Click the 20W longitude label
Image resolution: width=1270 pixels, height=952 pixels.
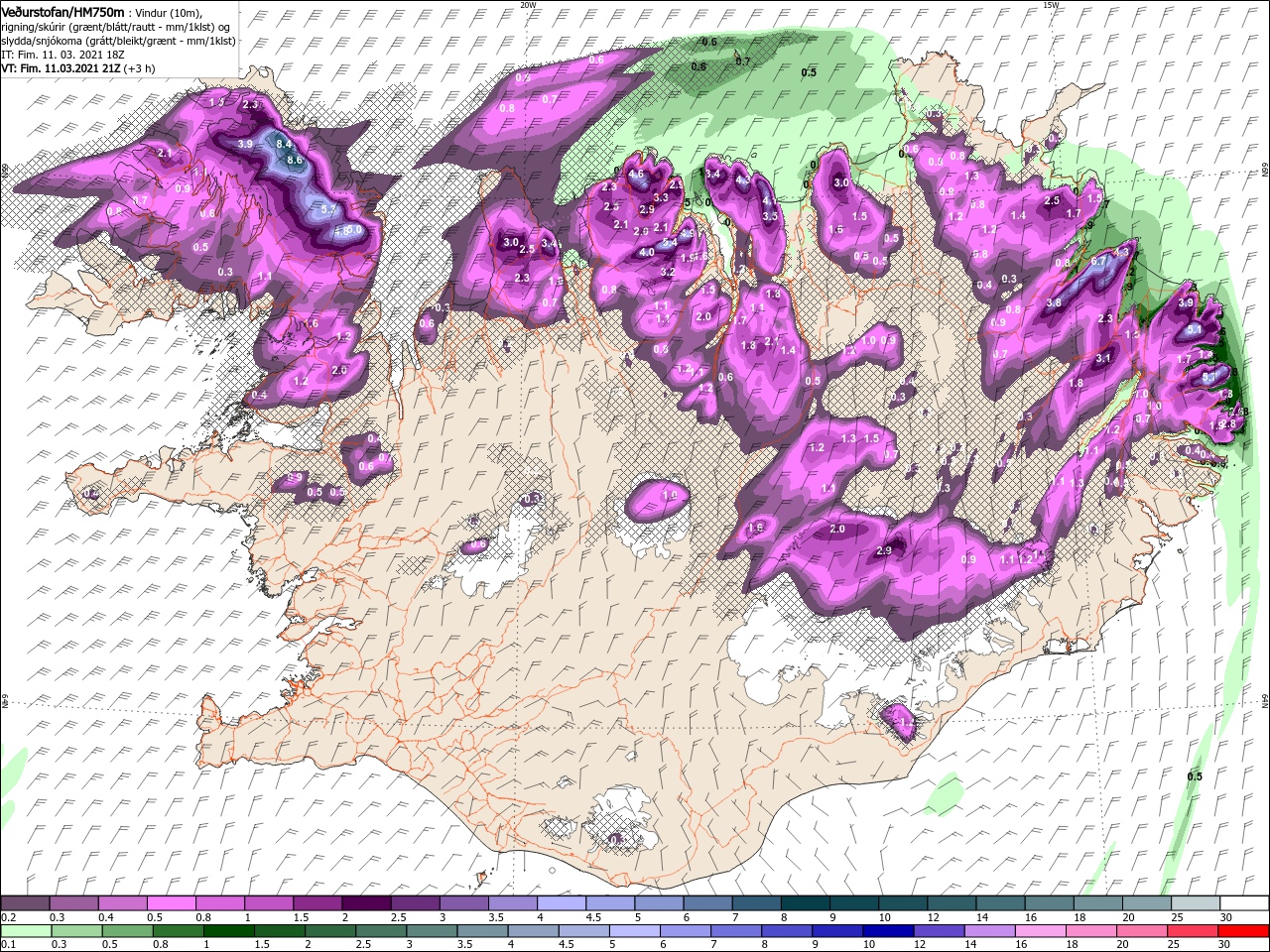(x=527, y=5)
